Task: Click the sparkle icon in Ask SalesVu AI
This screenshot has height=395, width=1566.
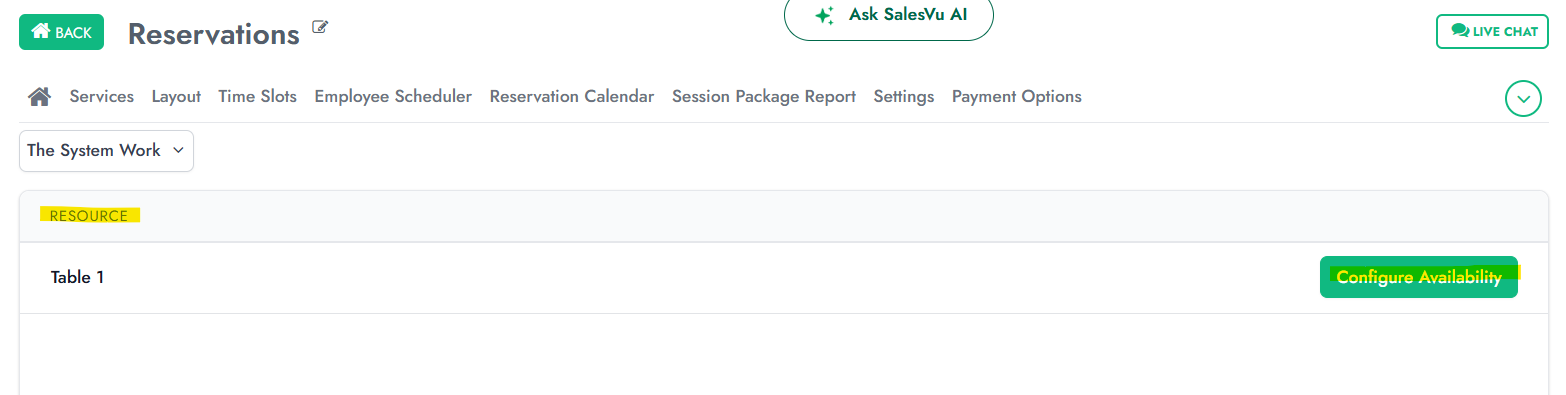Action: click(x=824, y=15)
